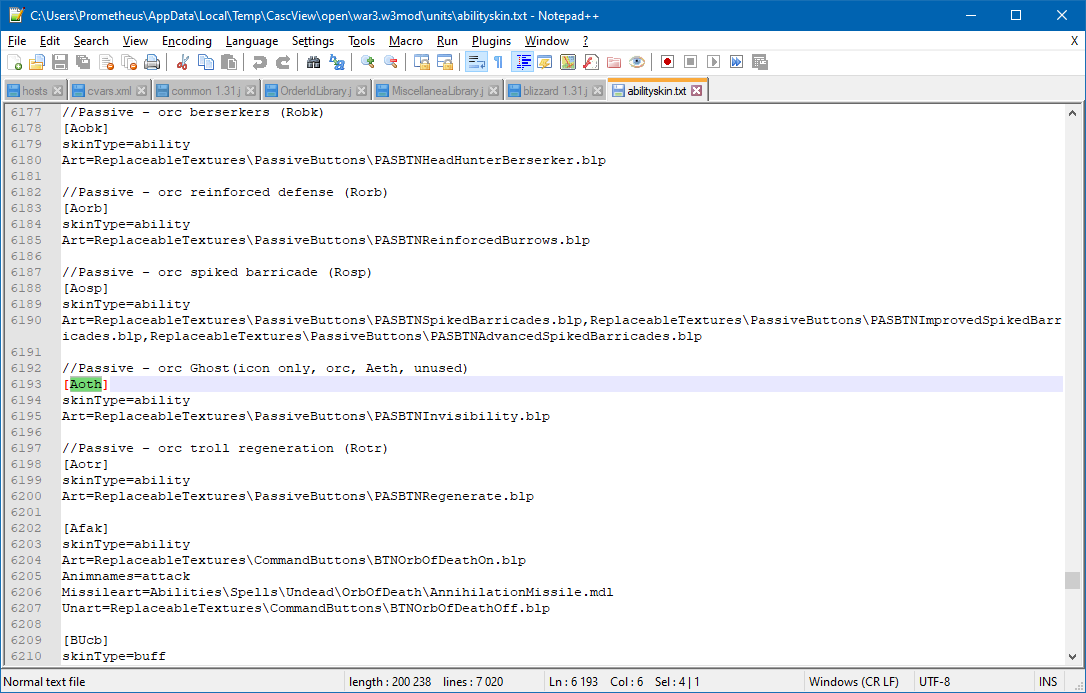
Task: Open the user defined language icon
Action: click(545, 62)
